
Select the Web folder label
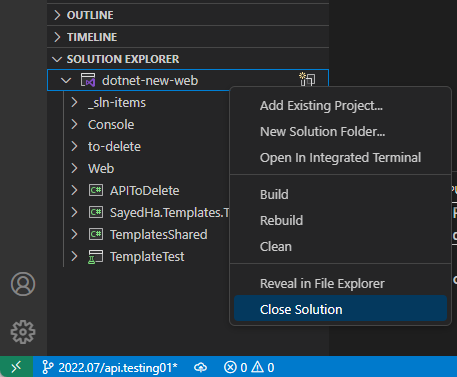tap(101, 169)
